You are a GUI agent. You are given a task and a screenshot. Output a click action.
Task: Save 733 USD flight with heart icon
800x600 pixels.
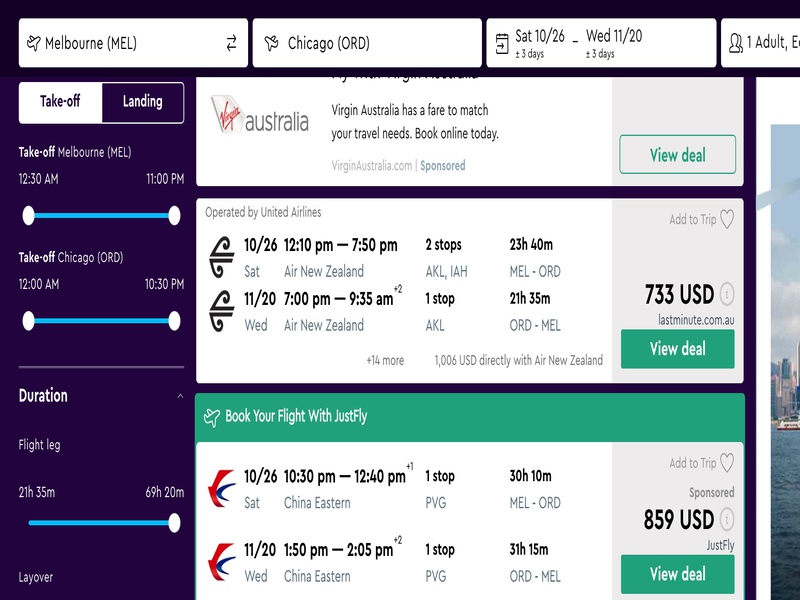point(727,219)
